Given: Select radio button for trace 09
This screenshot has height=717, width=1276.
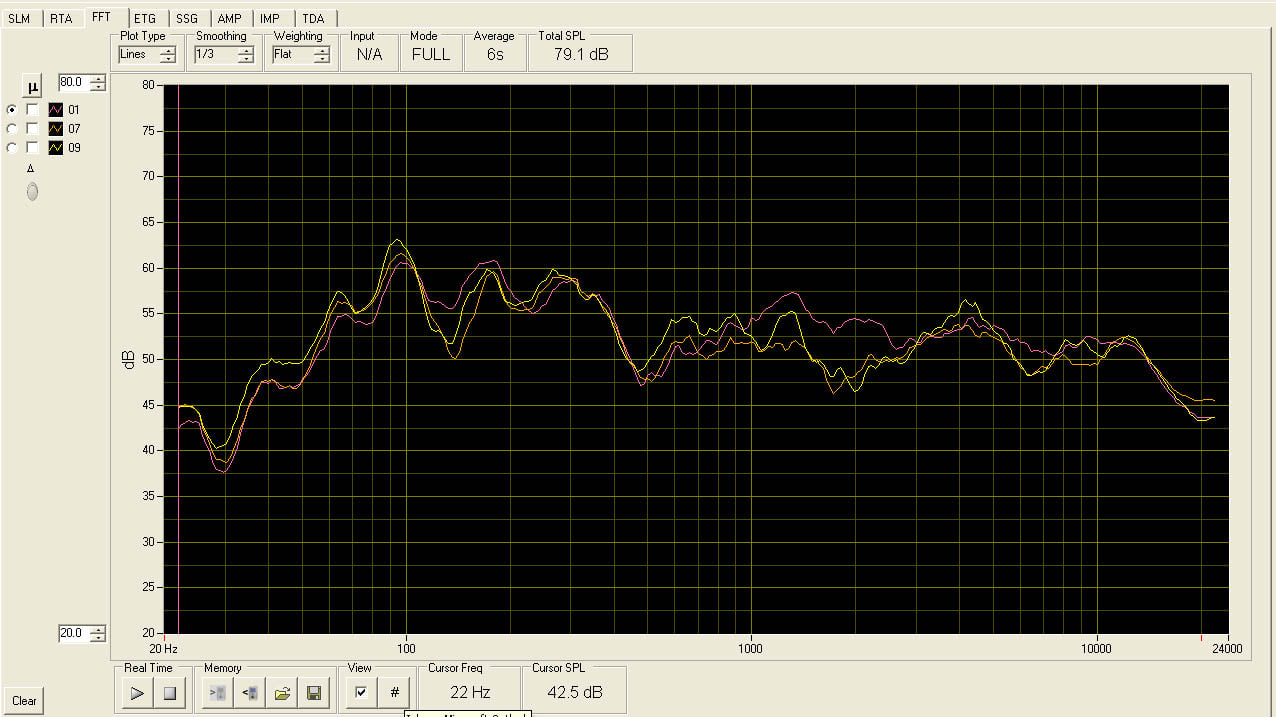Looking at the screenshot, I should (12, 148).
